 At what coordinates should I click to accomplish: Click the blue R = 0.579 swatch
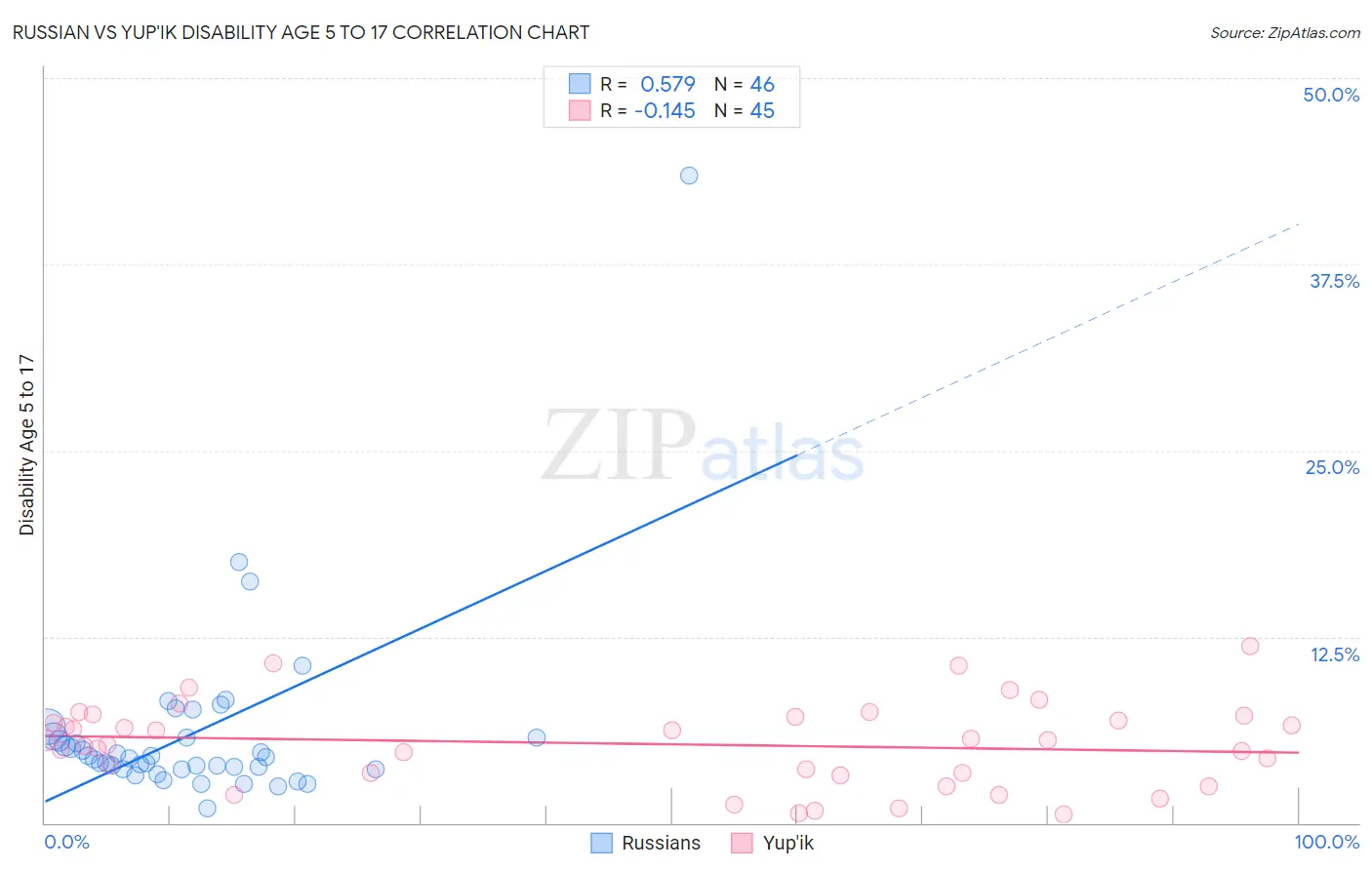tap(580, 84)
